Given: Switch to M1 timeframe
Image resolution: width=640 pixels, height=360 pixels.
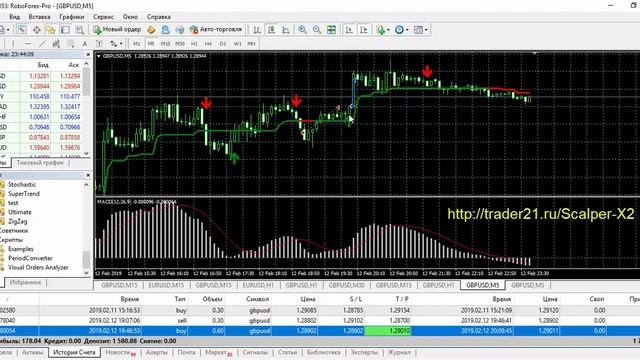Looking at the screenshot, I should (137, 43).
